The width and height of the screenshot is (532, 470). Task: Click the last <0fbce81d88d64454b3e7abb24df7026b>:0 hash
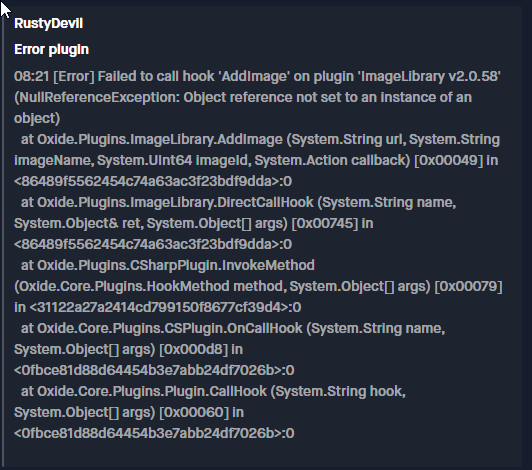(x=154, y=433)
